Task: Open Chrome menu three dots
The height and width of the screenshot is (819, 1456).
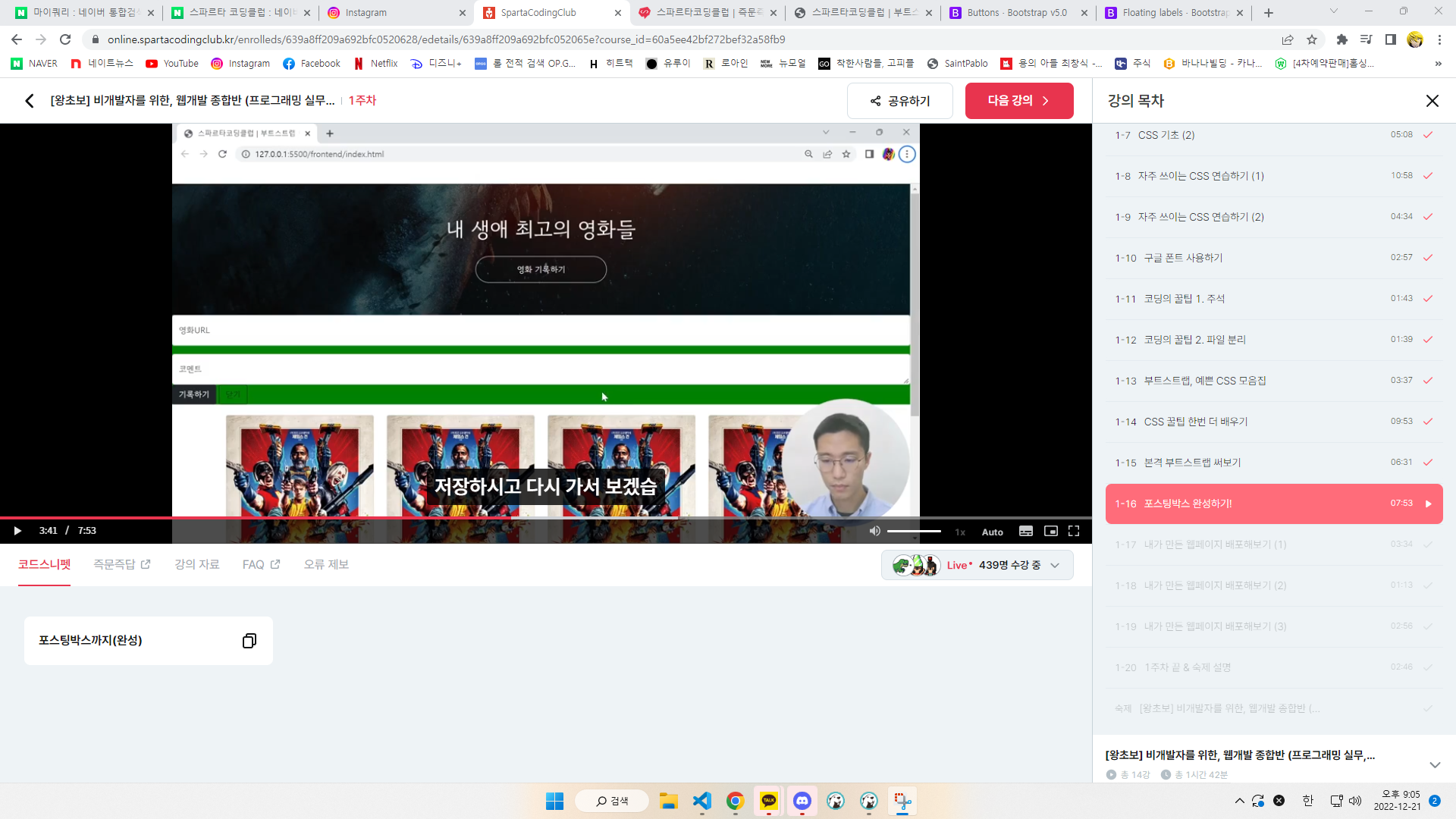Action: pos(1439,39)
